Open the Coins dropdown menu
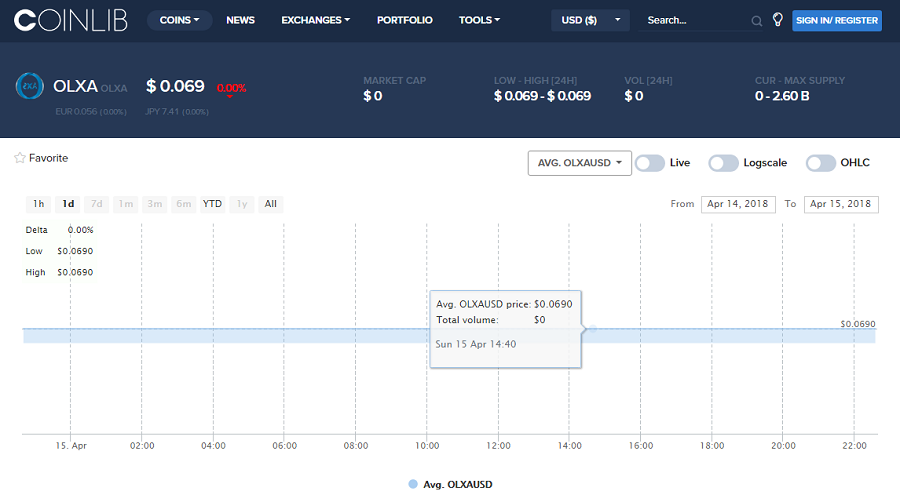The height and width of the screenshot is (502, 900). 180,20
